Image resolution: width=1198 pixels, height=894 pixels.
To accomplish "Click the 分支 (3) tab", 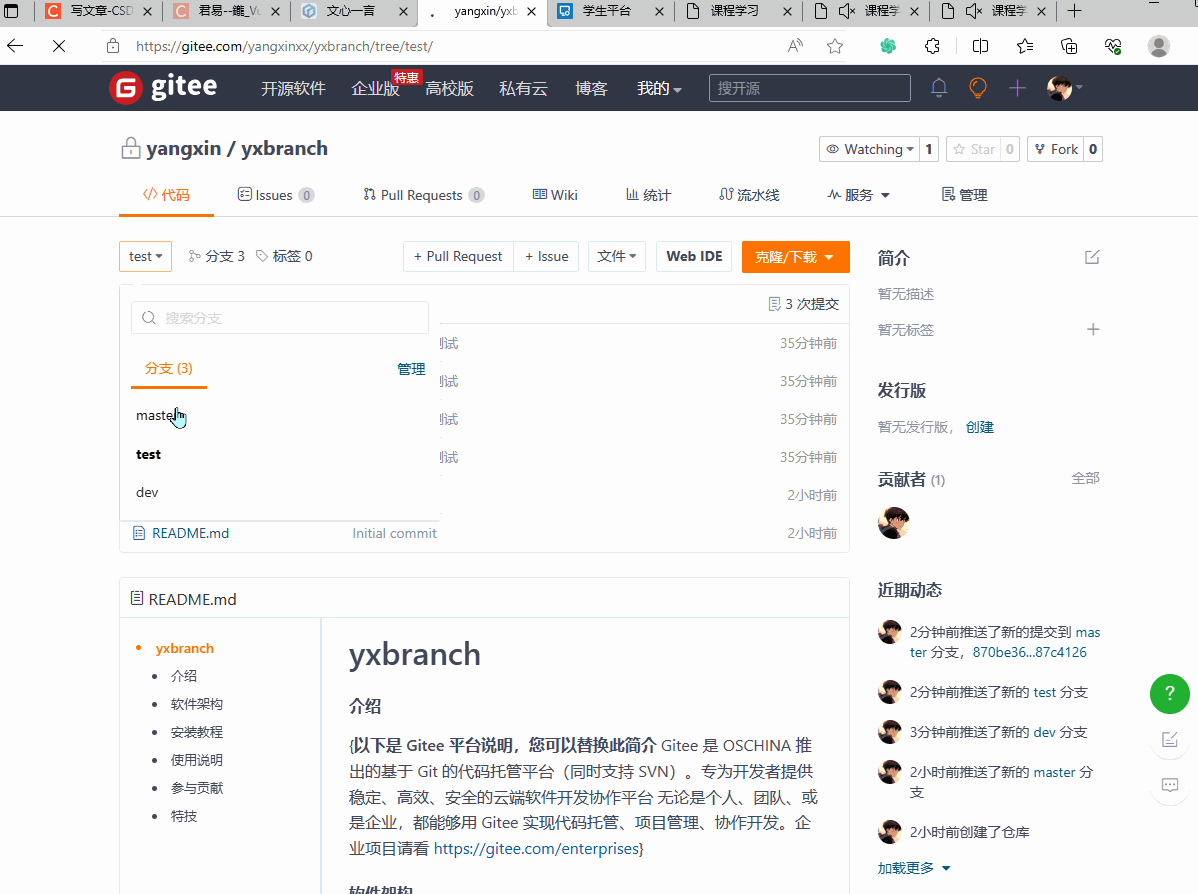I will (x=169, y=368).
